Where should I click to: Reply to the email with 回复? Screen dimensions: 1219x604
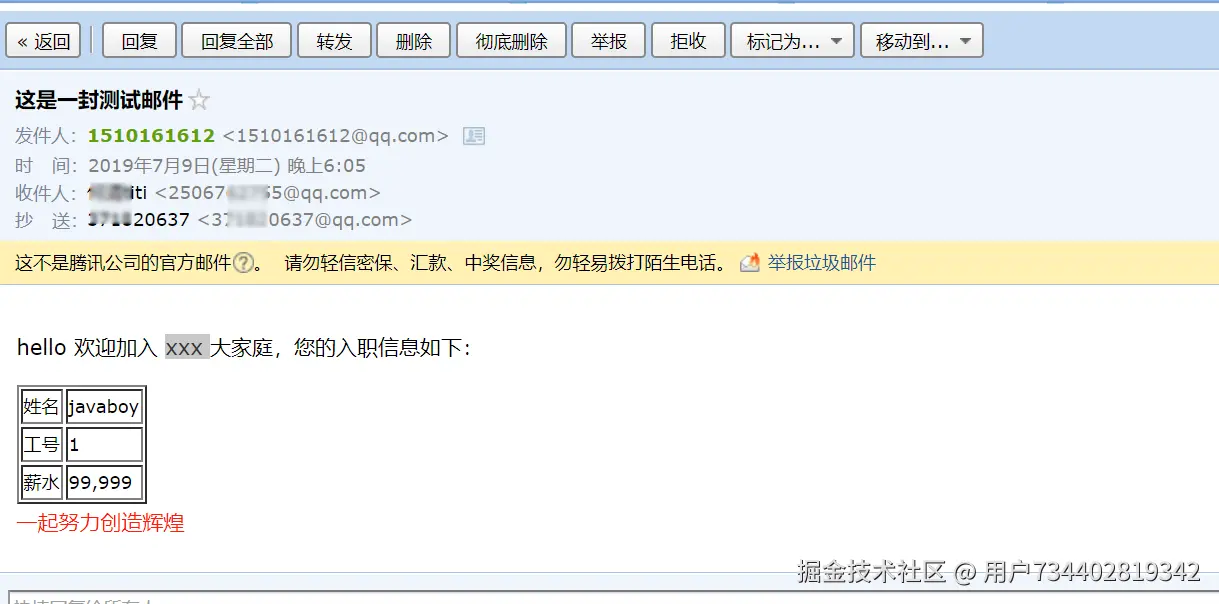pyautogui.click(x=140, y=41)
